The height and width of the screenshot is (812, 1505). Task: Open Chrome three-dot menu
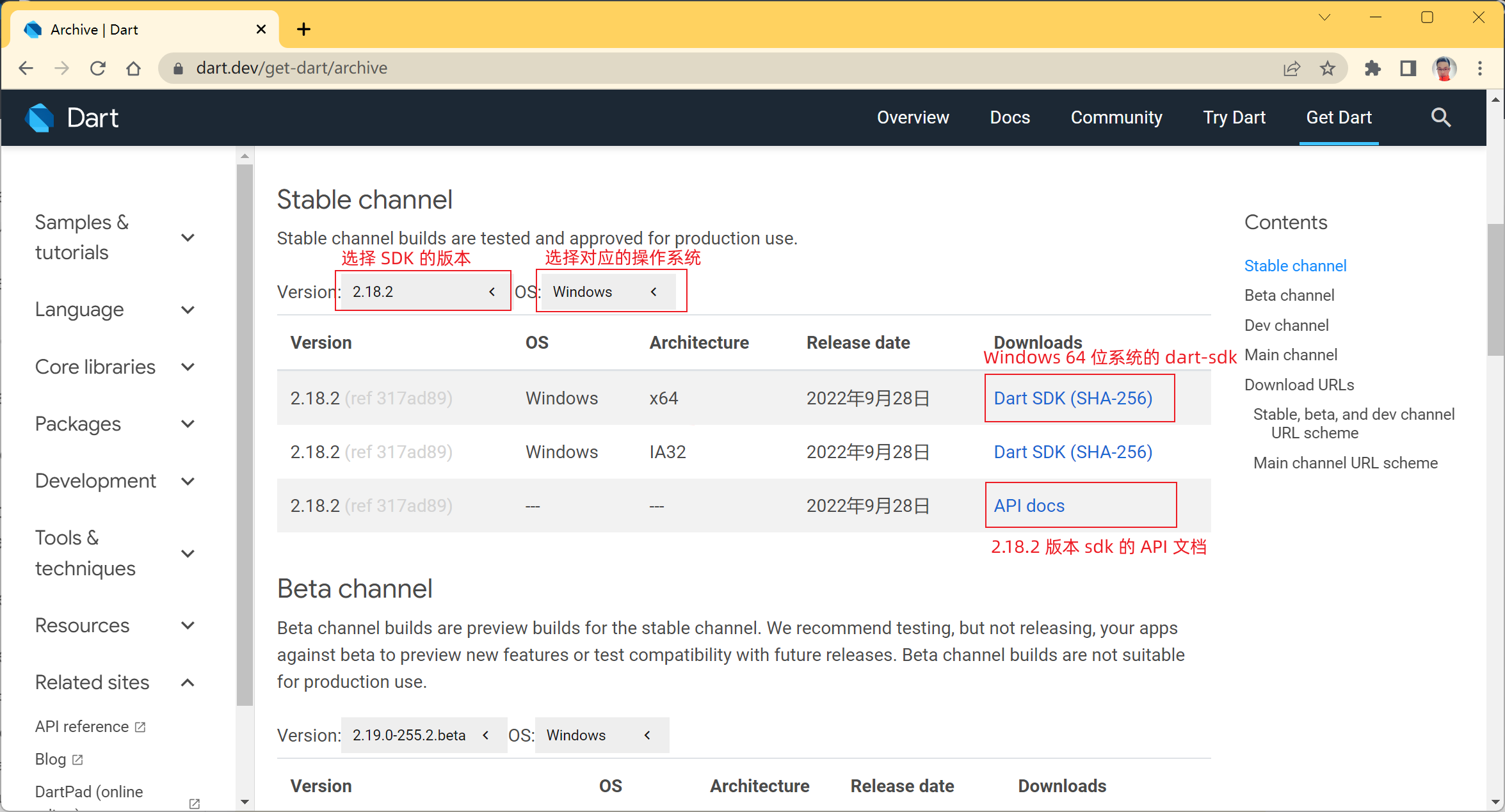(x=1480, y=68)
